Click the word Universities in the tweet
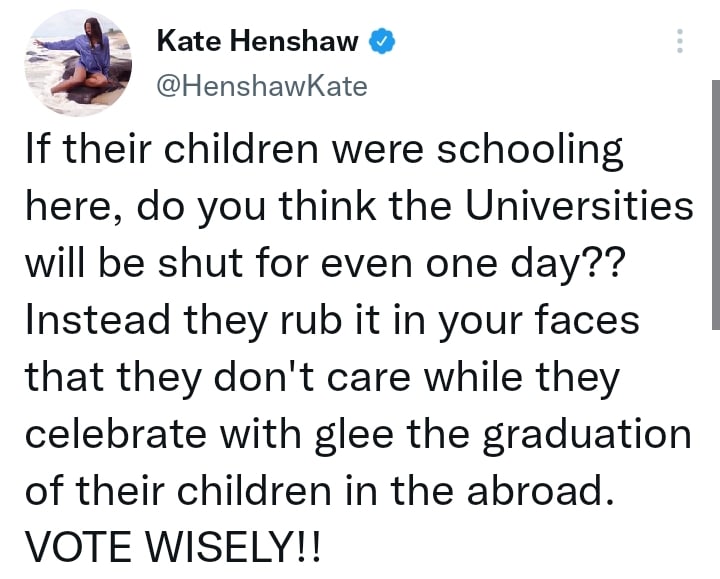Image resolution: width=720 pixels, height=579 pixels. 579,205
